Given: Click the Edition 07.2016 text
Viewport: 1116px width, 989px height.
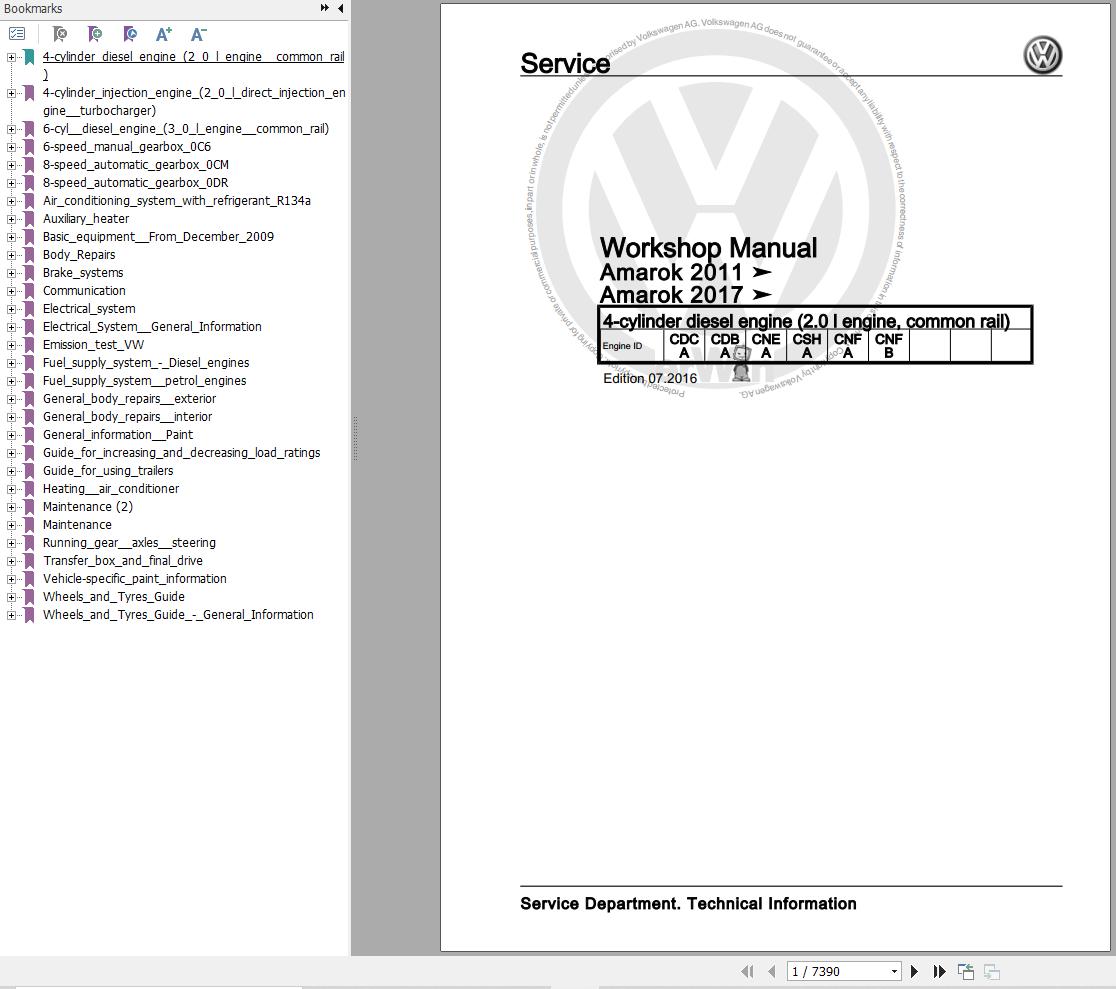Looking at the screenshot, I should [x=650, y=378].
